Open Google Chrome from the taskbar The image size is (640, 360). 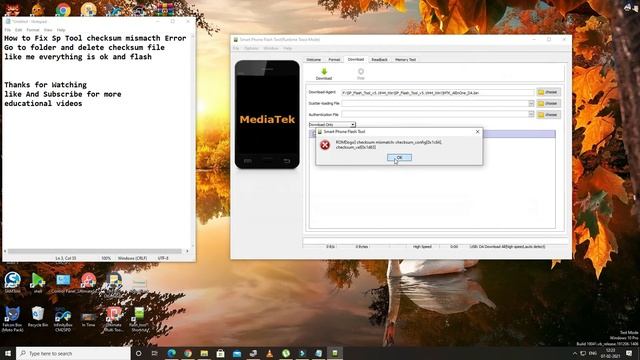(x=188, y=353)
